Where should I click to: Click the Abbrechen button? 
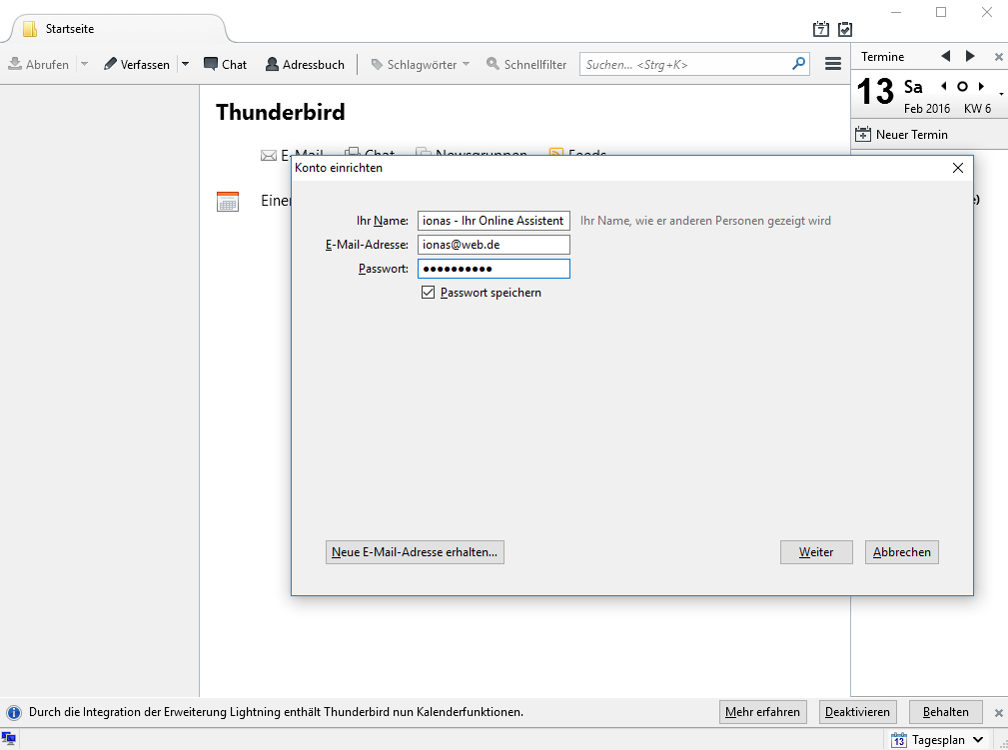(902, 552)
